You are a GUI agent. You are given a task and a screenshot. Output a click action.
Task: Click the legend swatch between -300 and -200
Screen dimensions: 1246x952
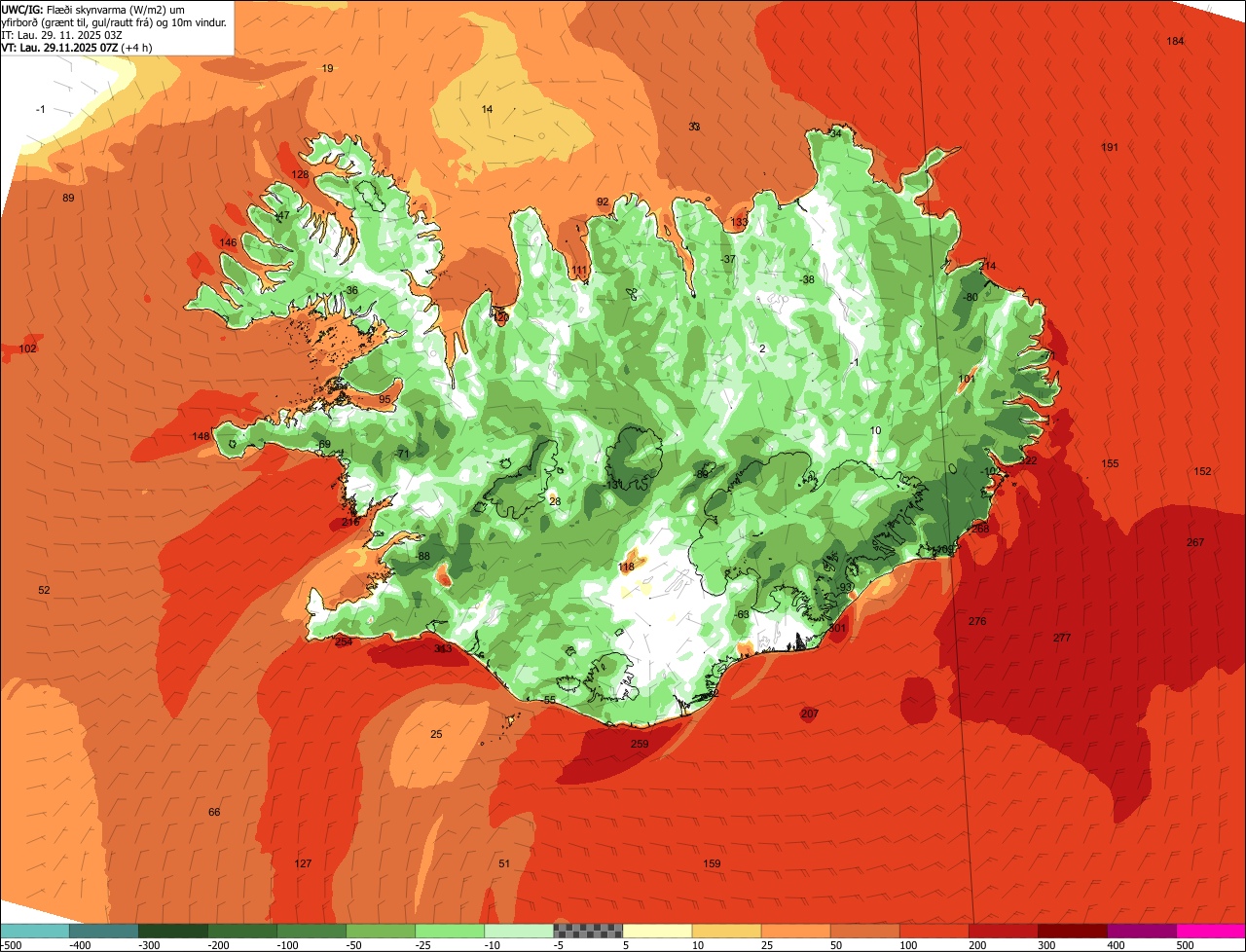(x=172, y=931)
